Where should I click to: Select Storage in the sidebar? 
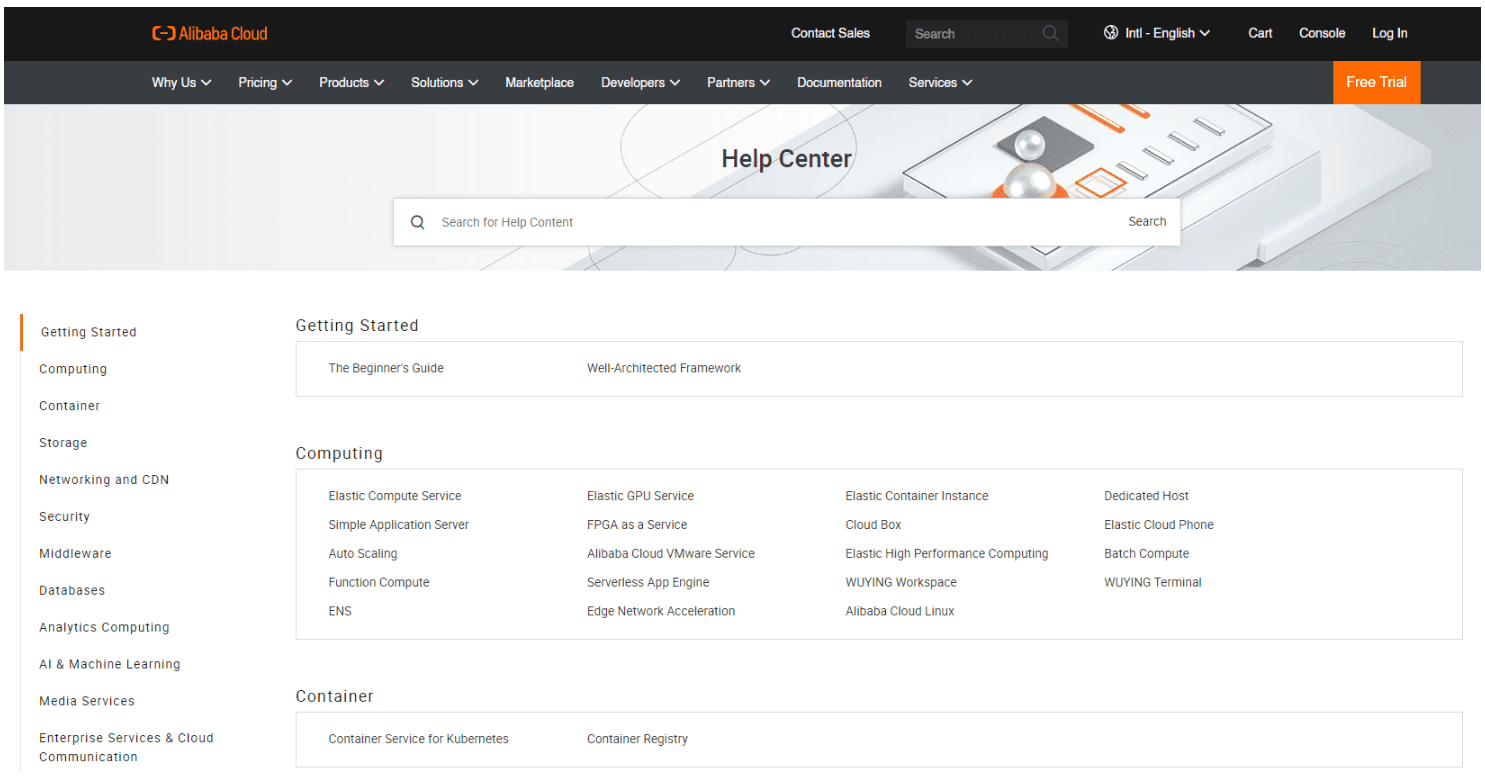(63, 443)
